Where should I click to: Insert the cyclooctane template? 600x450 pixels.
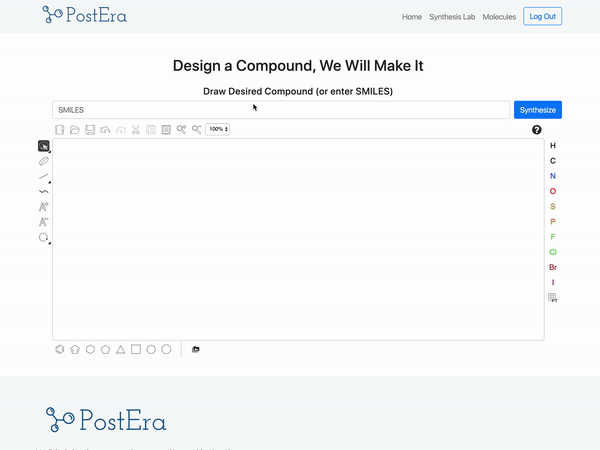pos(166,349)
